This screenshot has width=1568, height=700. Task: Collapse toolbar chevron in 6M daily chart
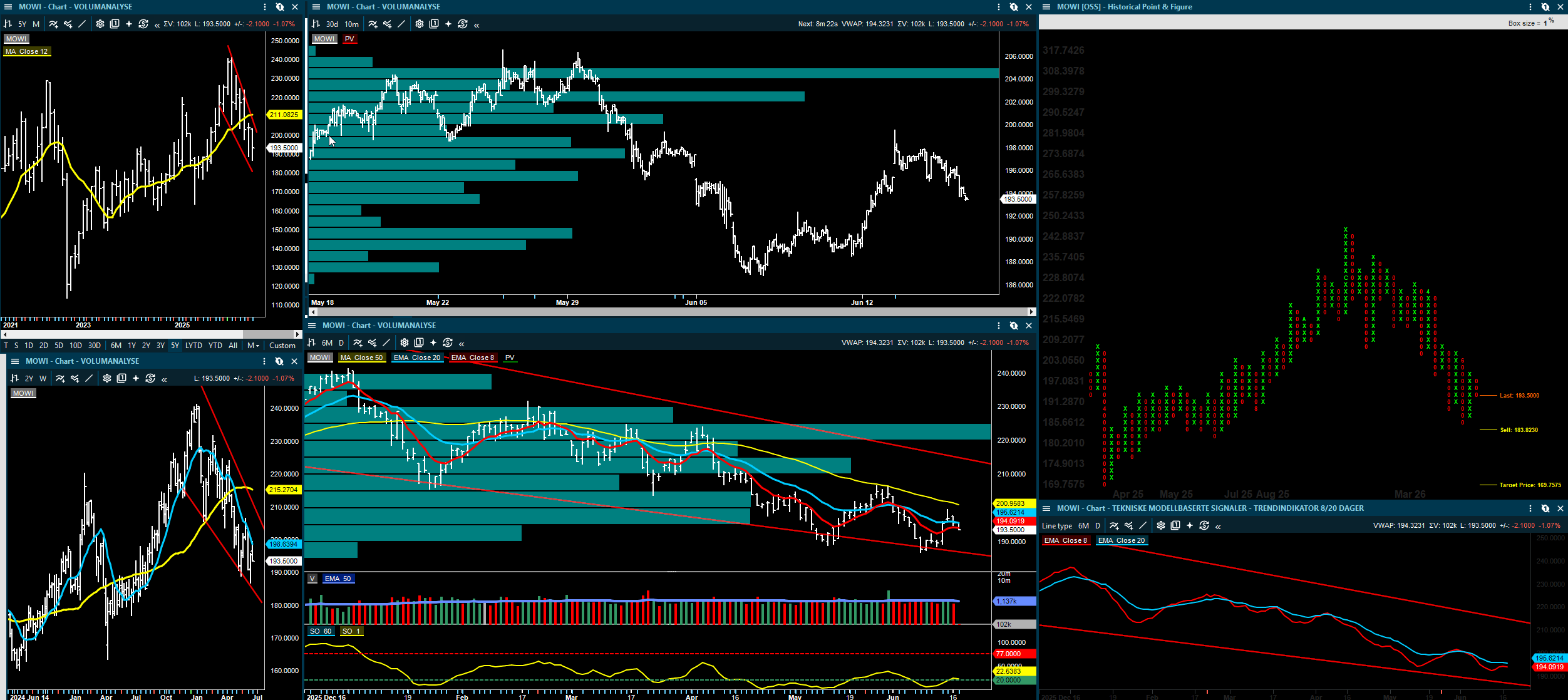[462, 344]
